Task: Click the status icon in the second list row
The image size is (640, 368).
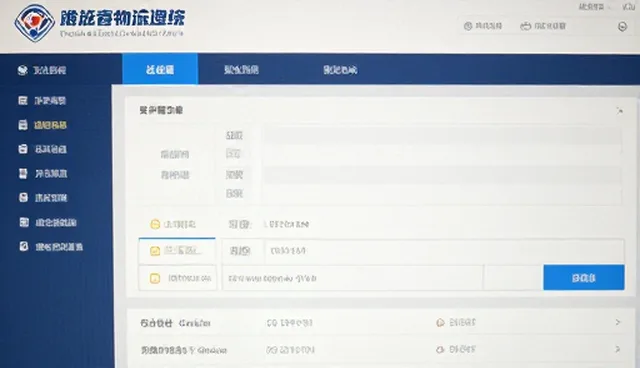Action: pos(440,350)
